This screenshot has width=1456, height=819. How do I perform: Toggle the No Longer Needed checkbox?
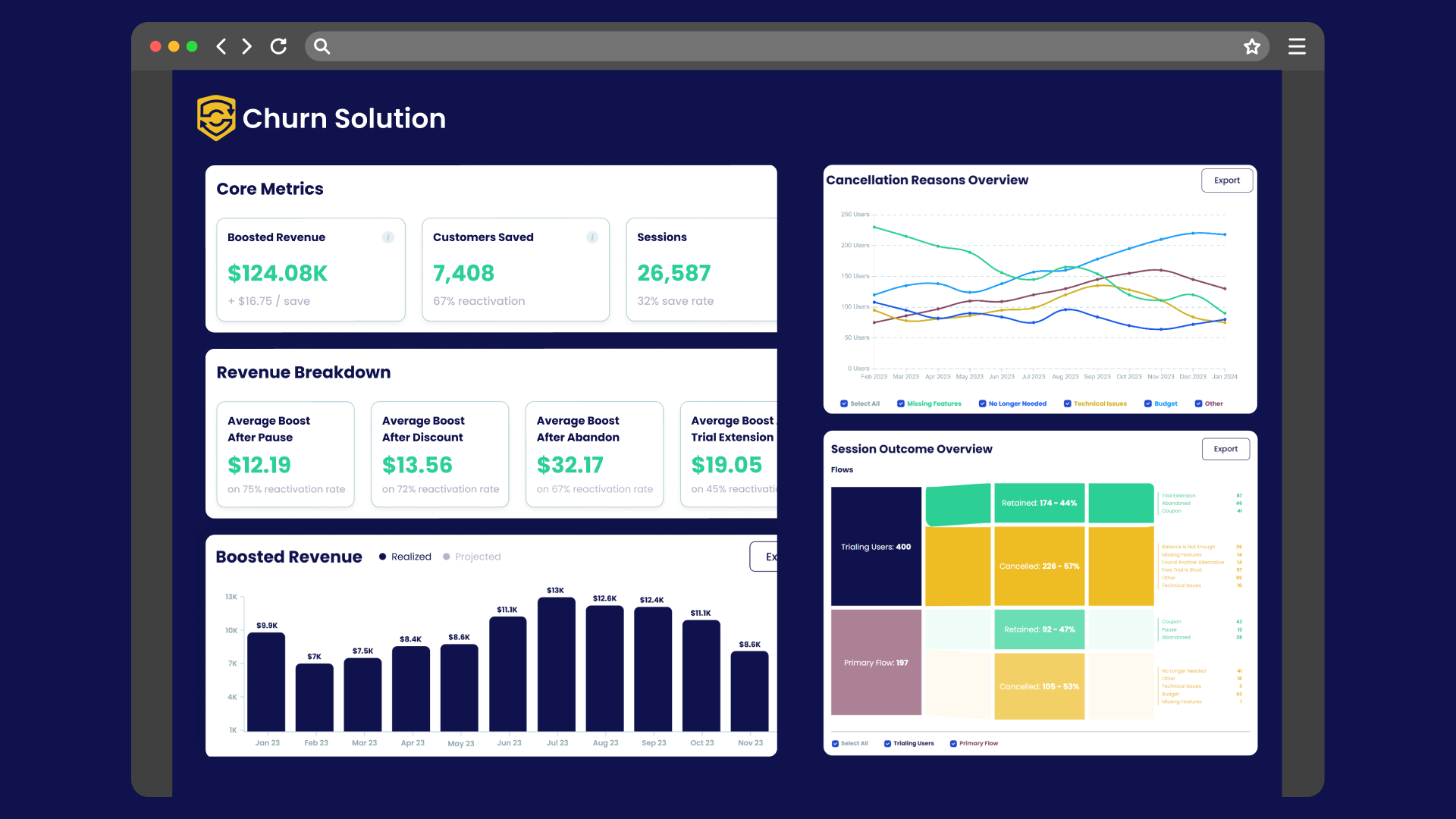pos(982,403)
